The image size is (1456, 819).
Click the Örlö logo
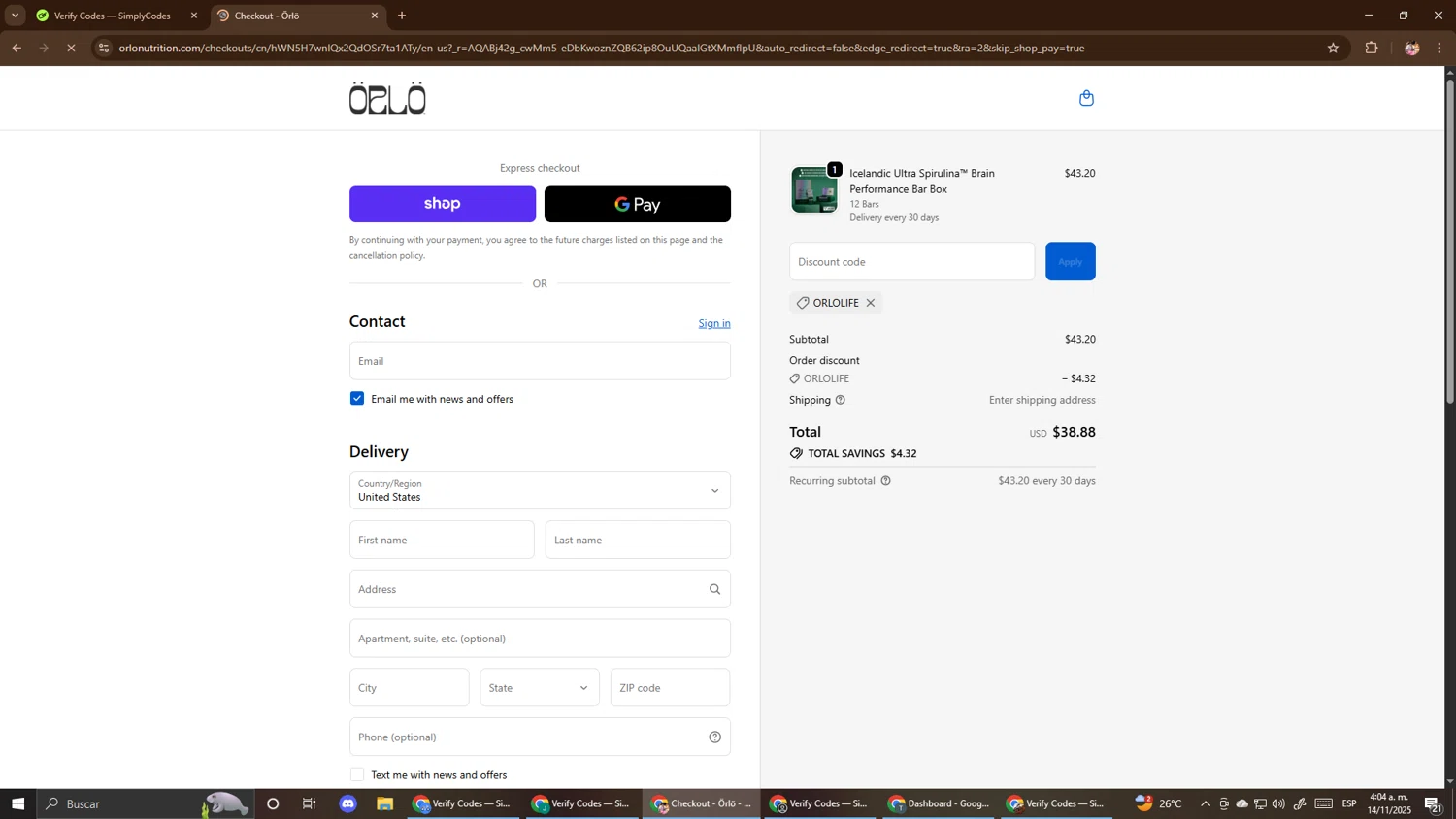387,98
